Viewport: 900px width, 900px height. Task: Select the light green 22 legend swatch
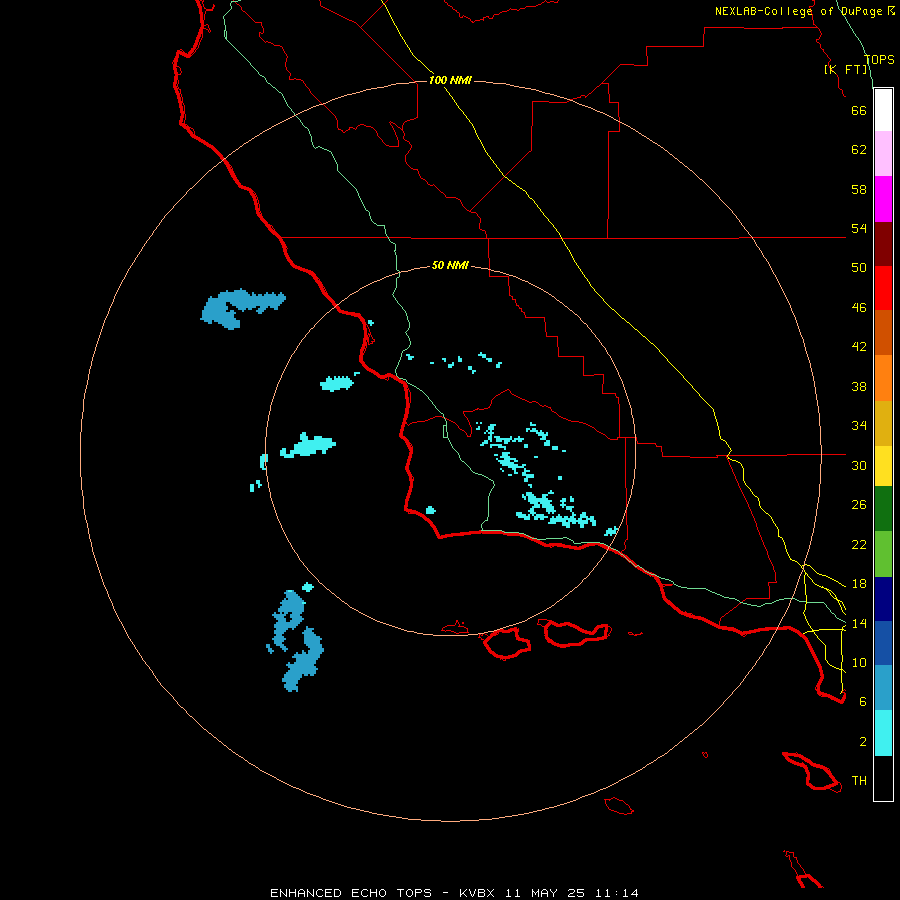883,554
